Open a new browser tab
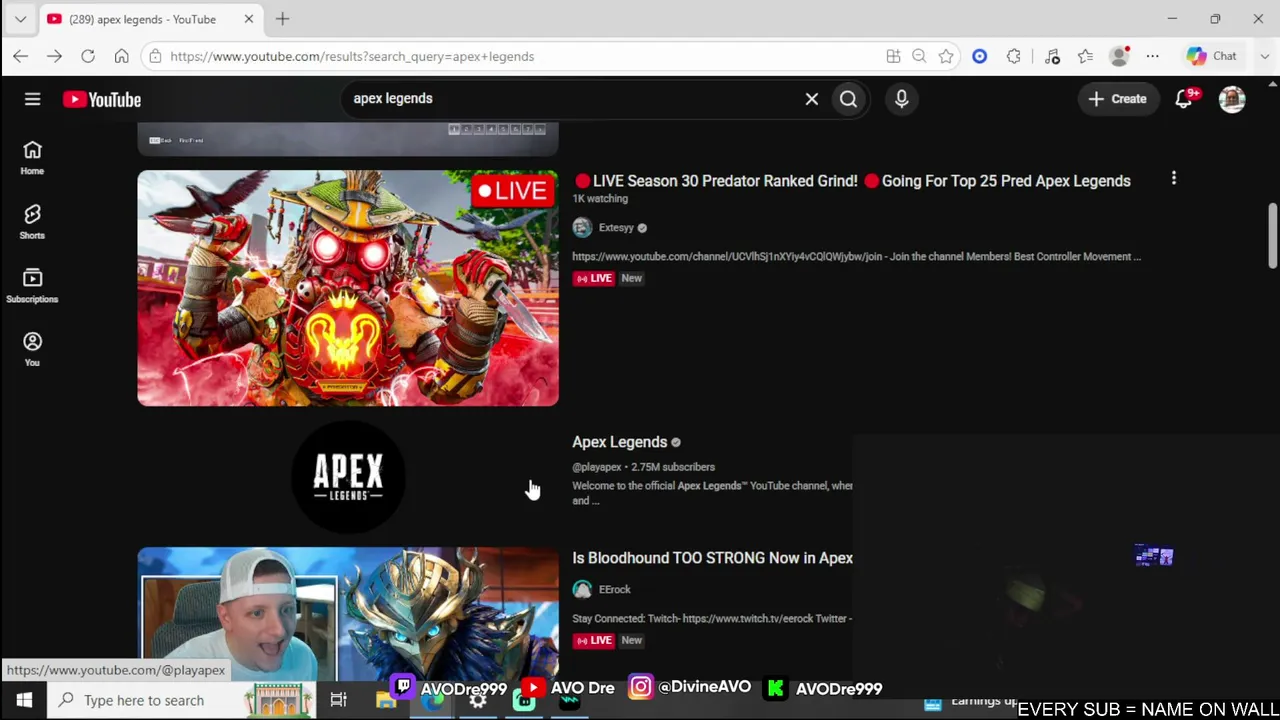The height and width of the screenshot is (720, 1280). tap(282, 19)
